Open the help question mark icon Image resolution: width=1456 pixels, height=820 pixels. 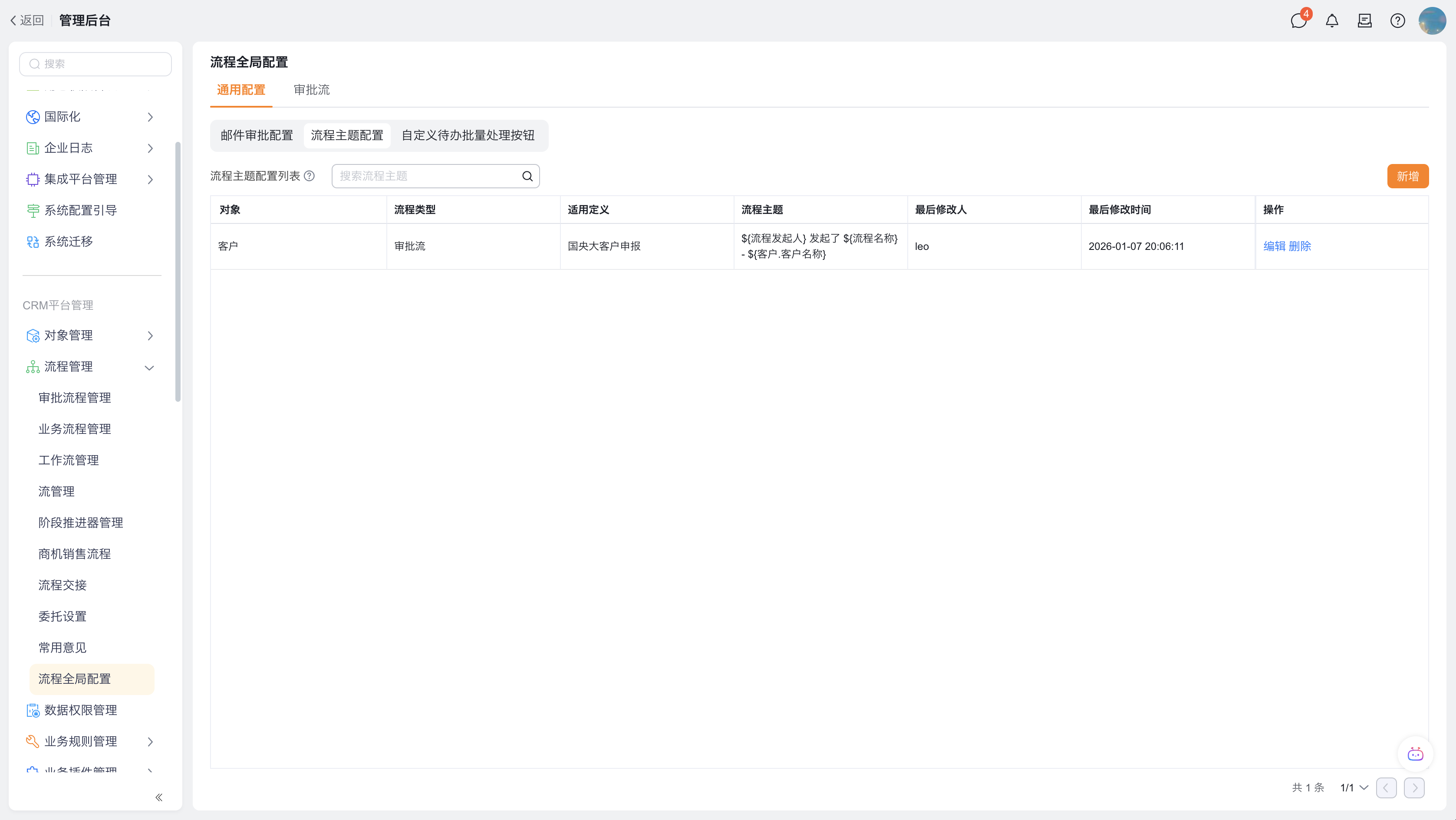tap(1397, 21)
